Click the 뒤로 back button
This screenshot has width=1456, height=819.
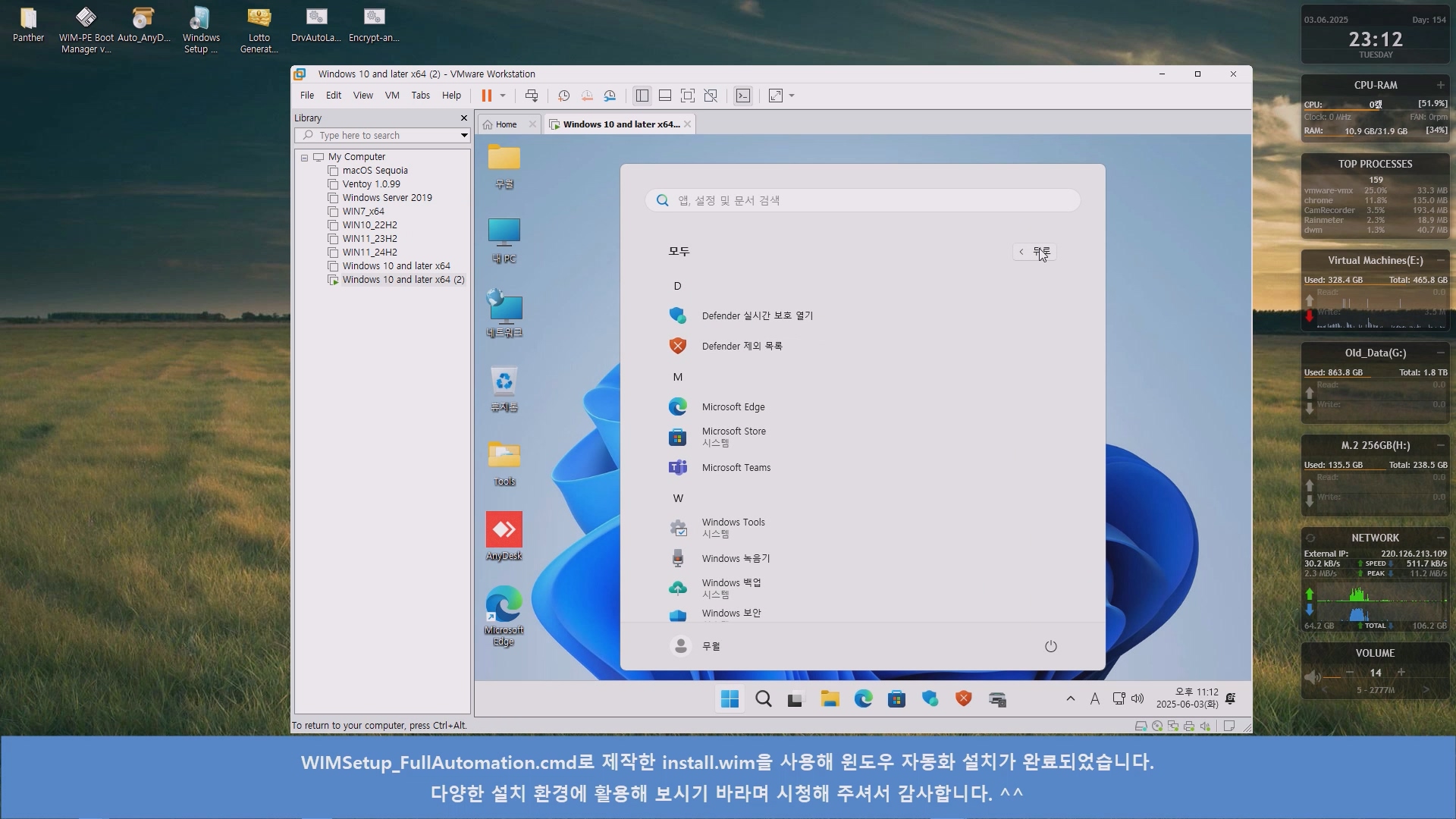[x=1034, y=252]
